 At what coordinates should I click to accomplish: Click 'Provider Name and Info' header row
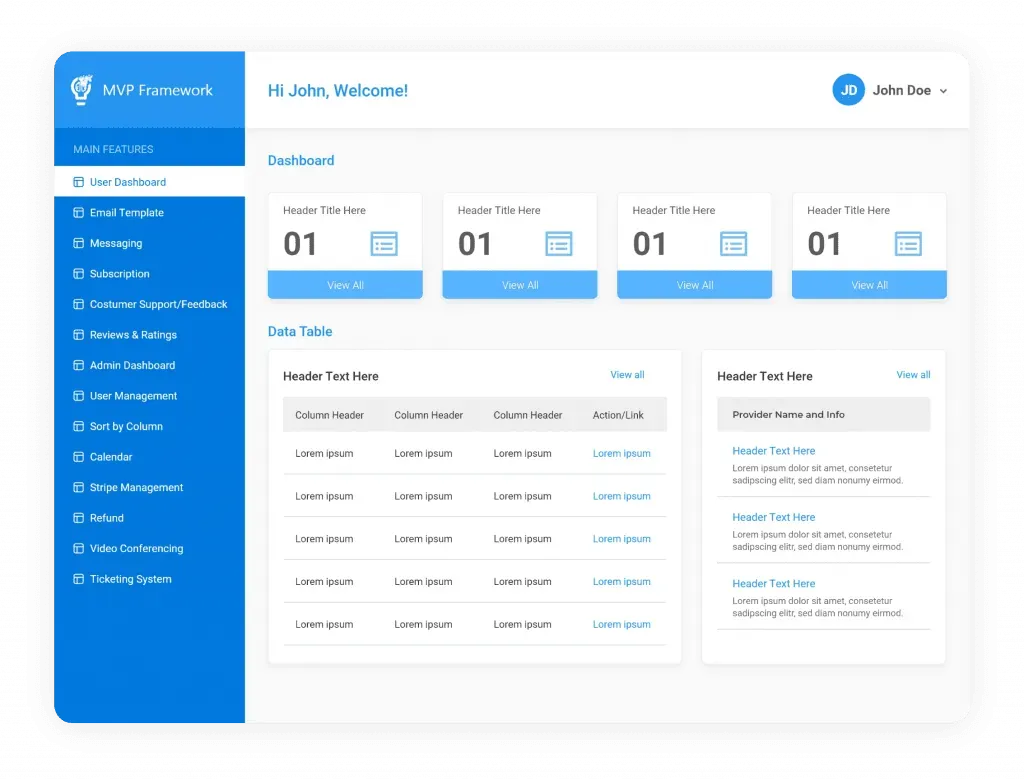824,414
